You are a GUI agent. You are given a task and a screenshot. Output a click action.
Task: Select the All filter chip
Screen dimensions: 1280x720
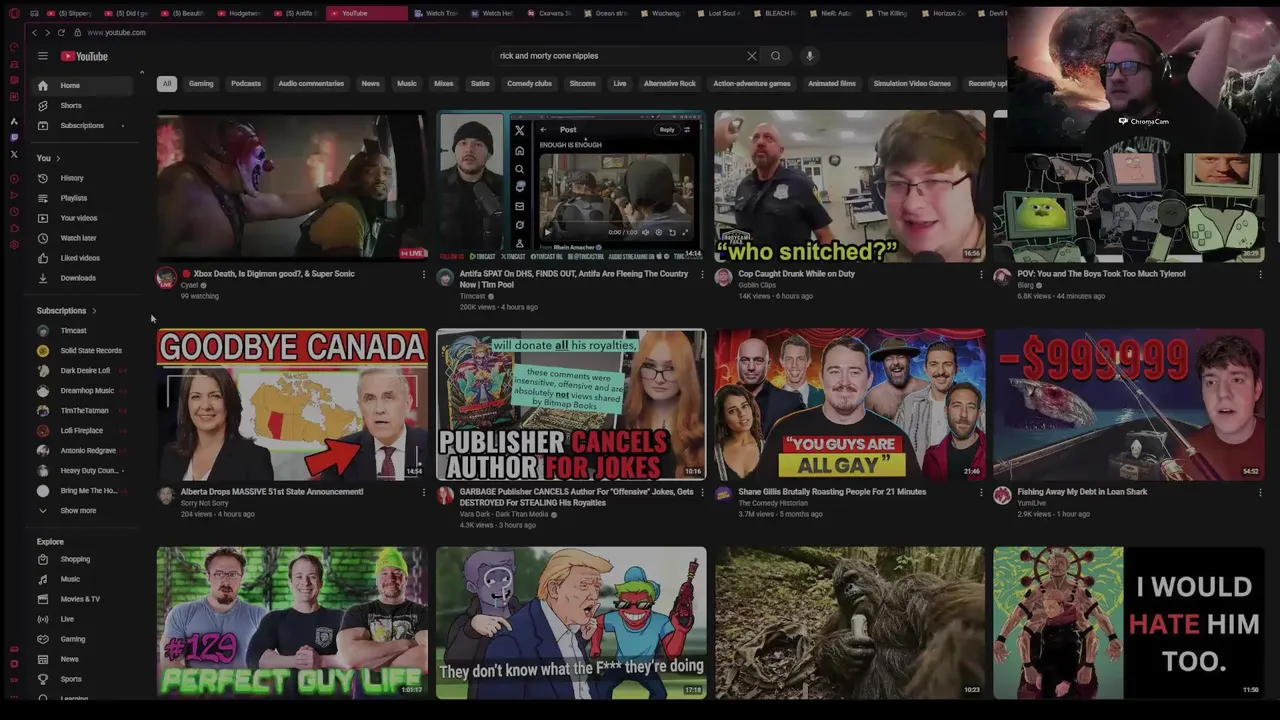[x=167, y=84]
